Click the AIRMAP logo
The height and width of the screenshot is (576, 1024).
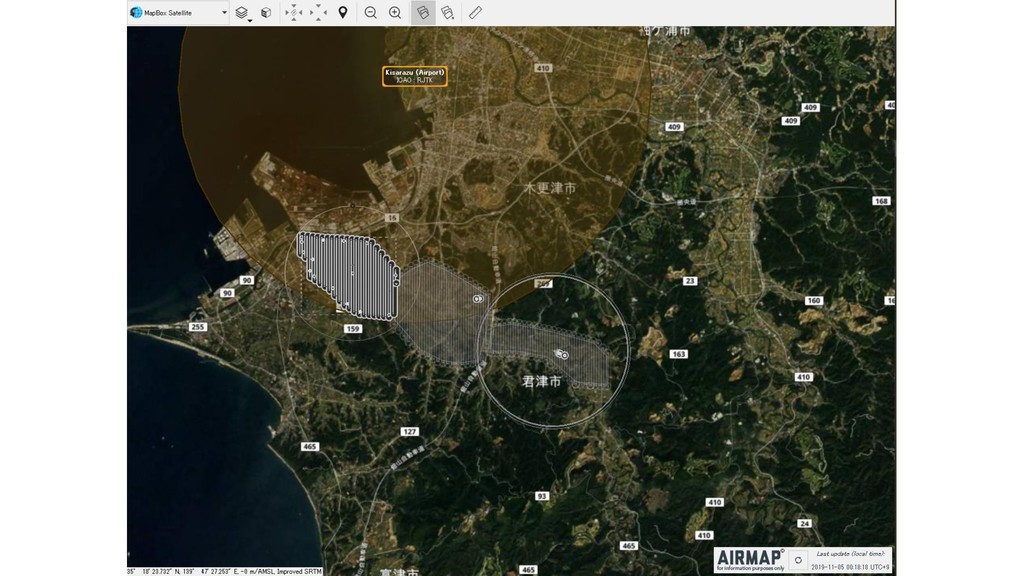(749, 558)
